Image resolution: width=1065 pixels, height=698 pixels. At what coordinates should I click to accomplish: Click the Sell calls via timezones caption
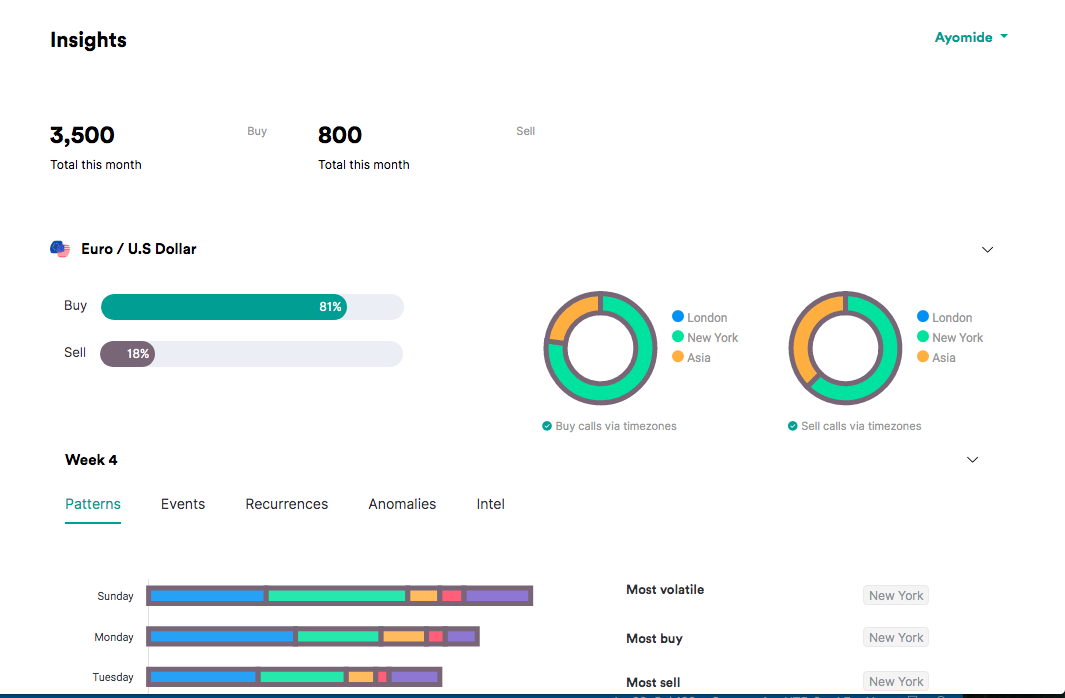point(861,426)
